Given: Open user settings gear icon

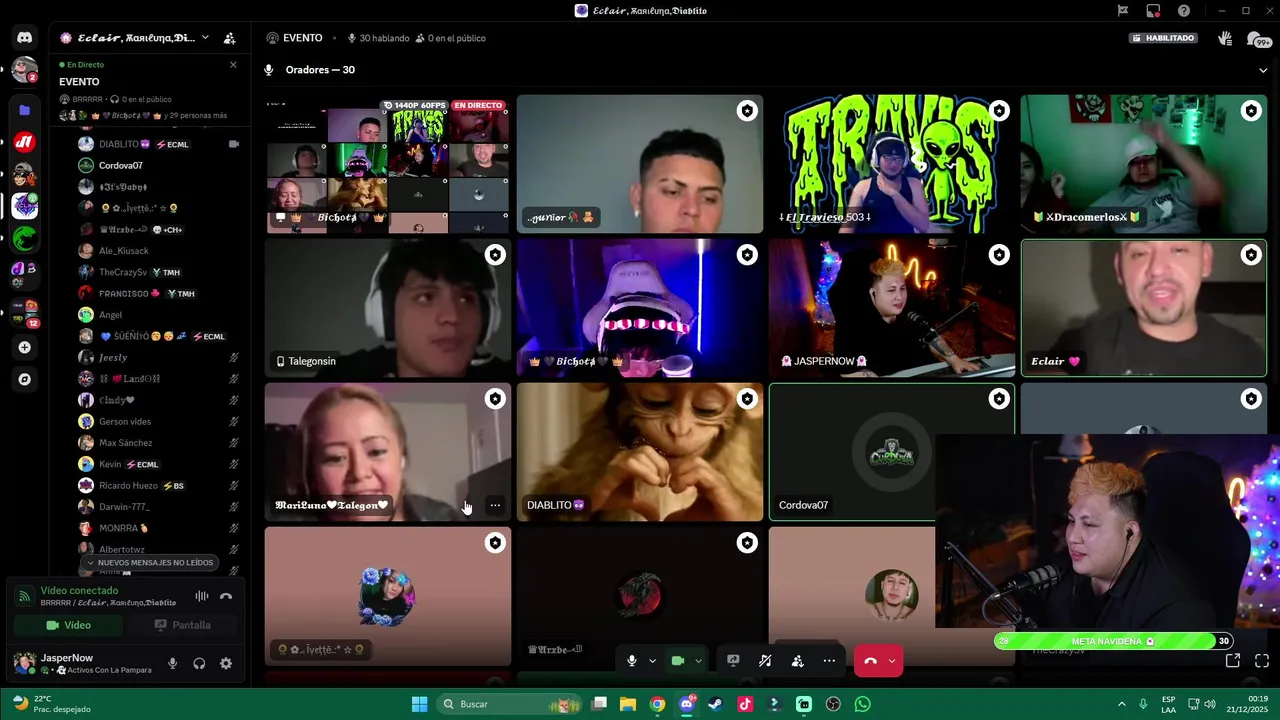Looking at the screenshot, I should (226, 663).
